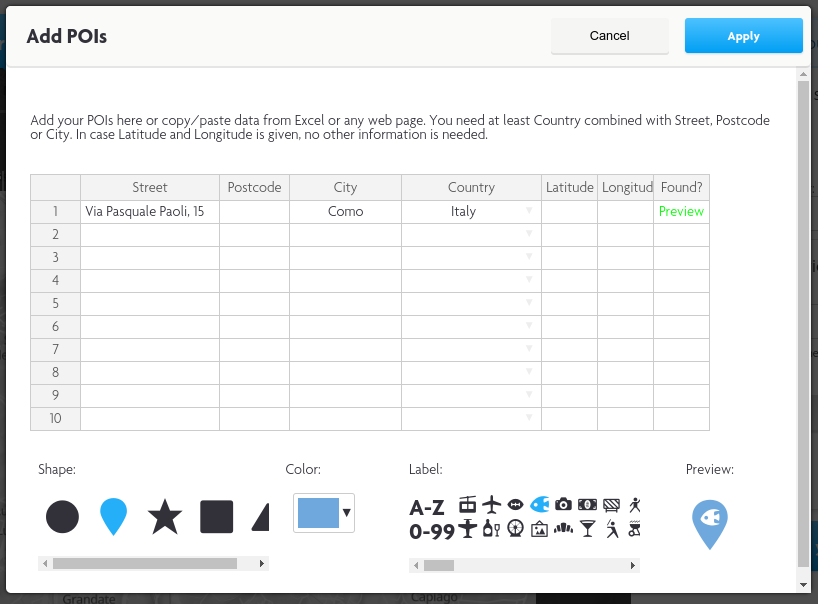Click the green Preview link in row 1
This screenshot has height=604, width=818.
pos(681,212)
